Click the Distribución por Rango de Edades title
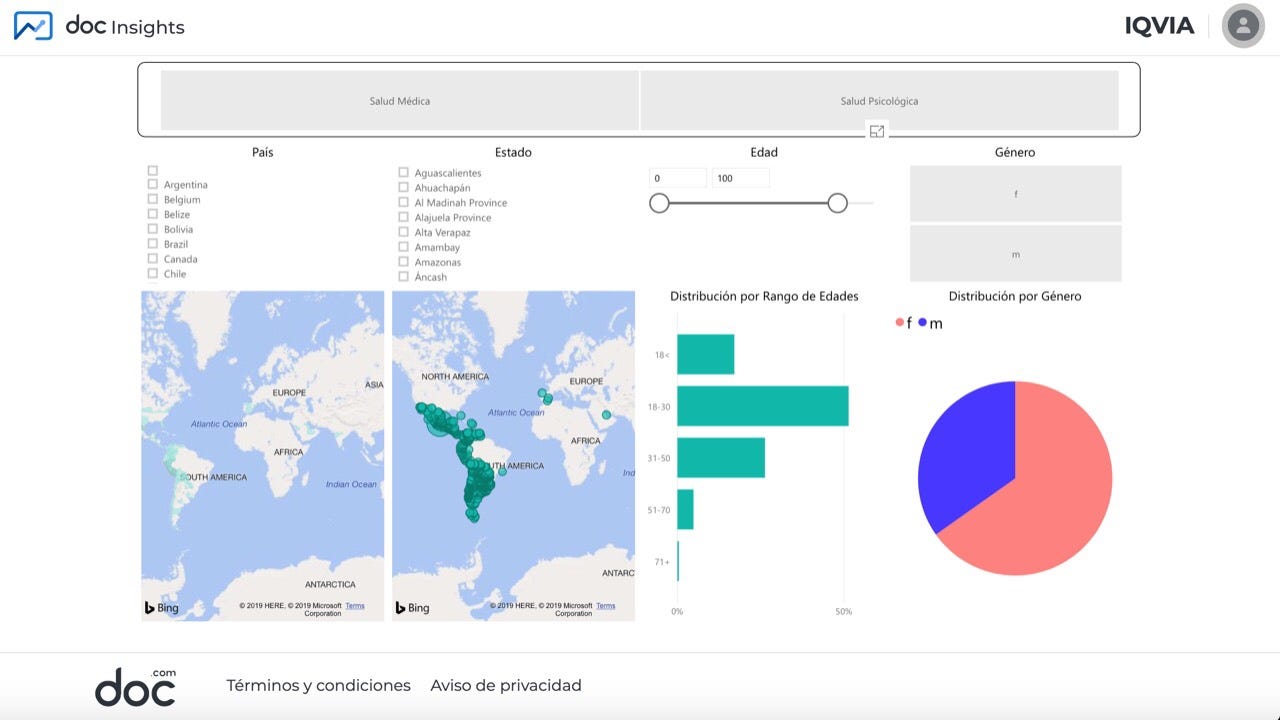Screen dimensions: 1280x720 [764, 296]
